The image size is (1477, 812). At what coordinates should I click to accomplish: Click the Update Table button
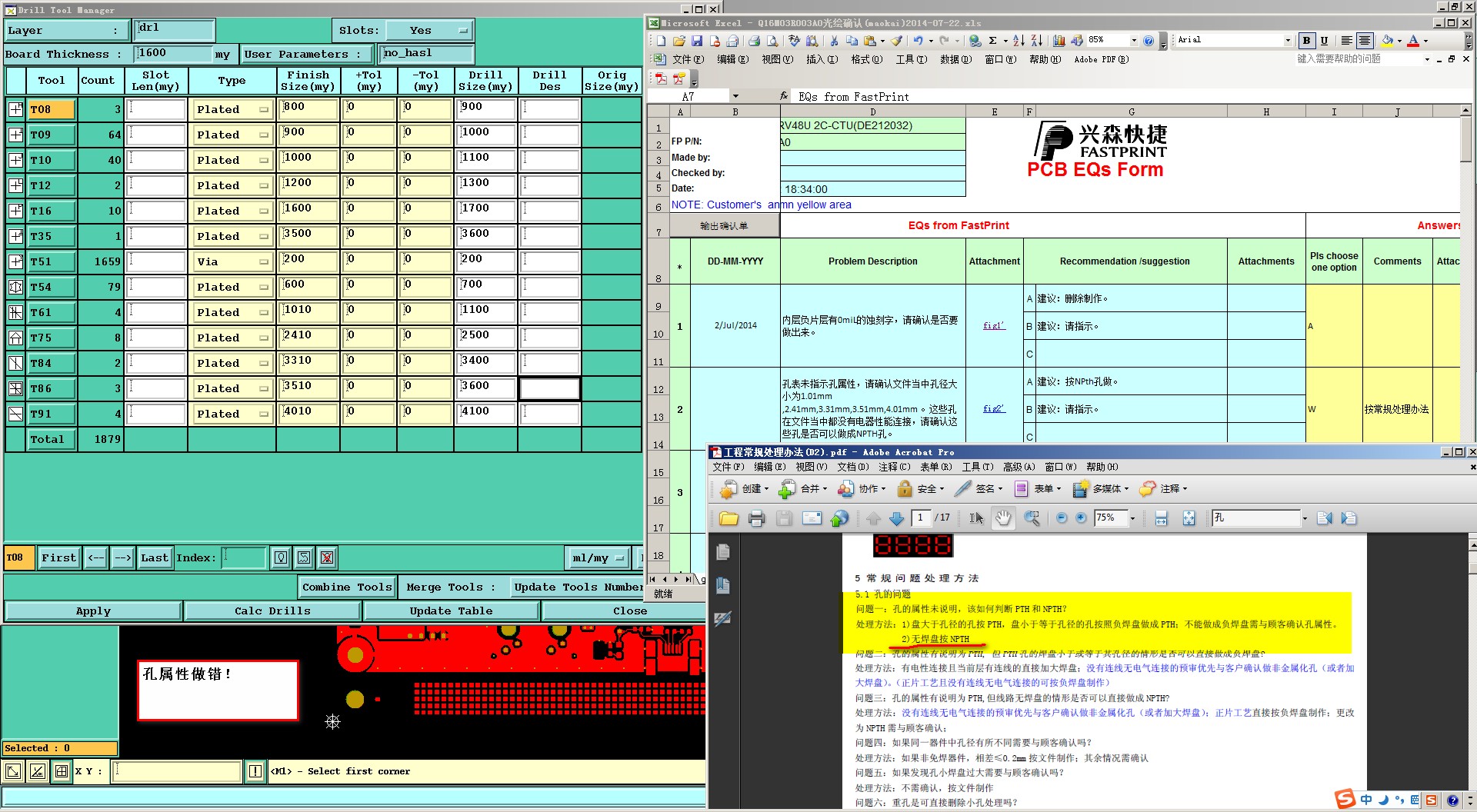[451, 611]
